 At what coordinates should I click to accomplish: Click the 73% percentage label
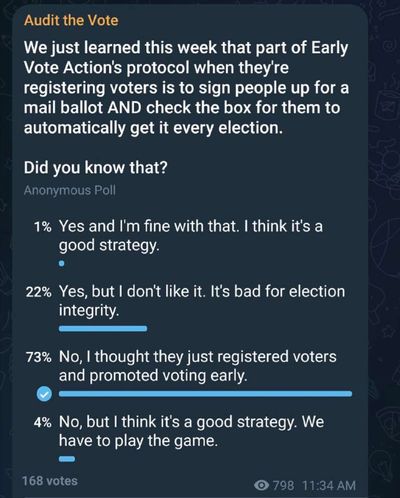click(x=39, y=358)
